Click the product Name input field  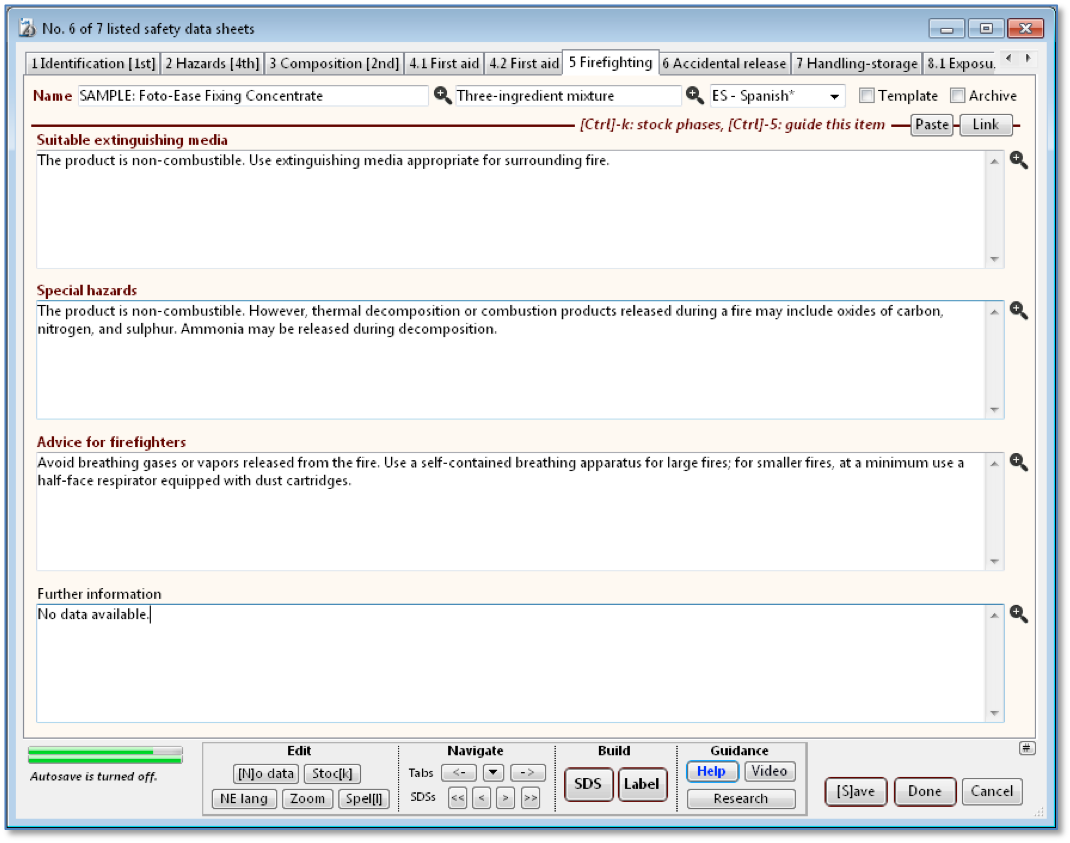(253, 96)
